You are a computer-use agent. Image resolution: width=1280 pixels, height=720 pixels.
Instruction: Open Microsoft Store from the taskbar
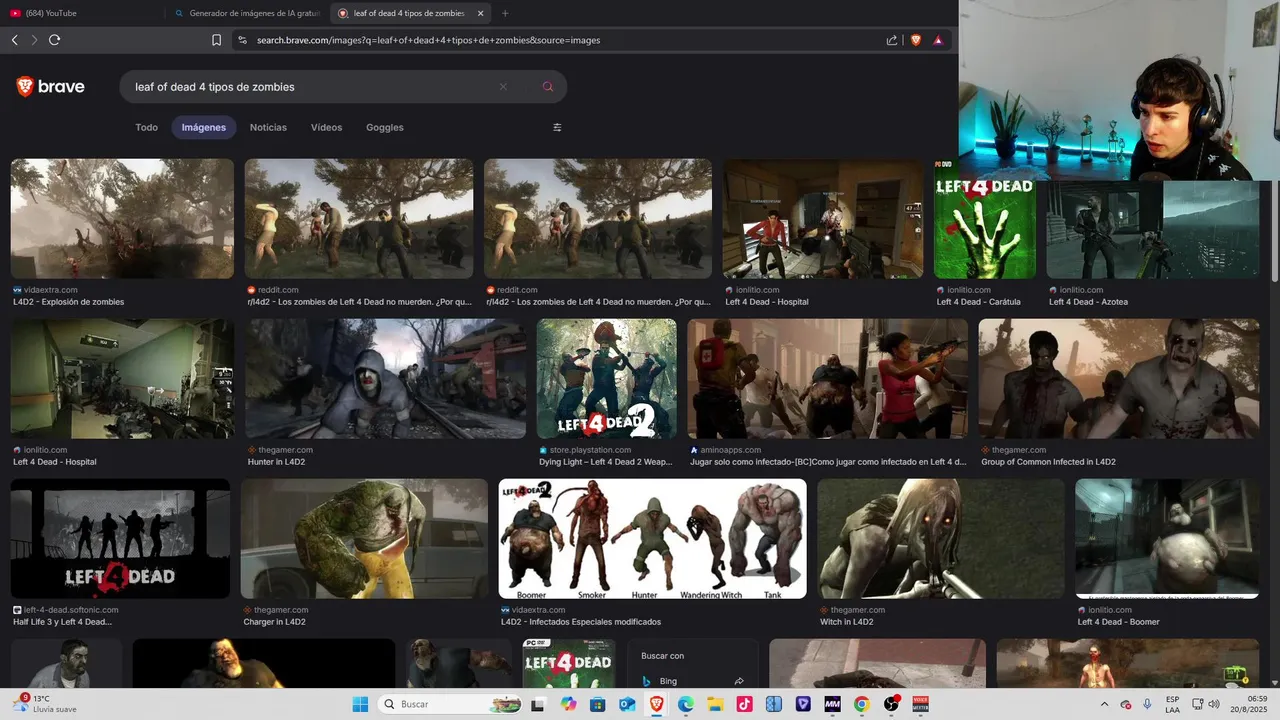598,704
